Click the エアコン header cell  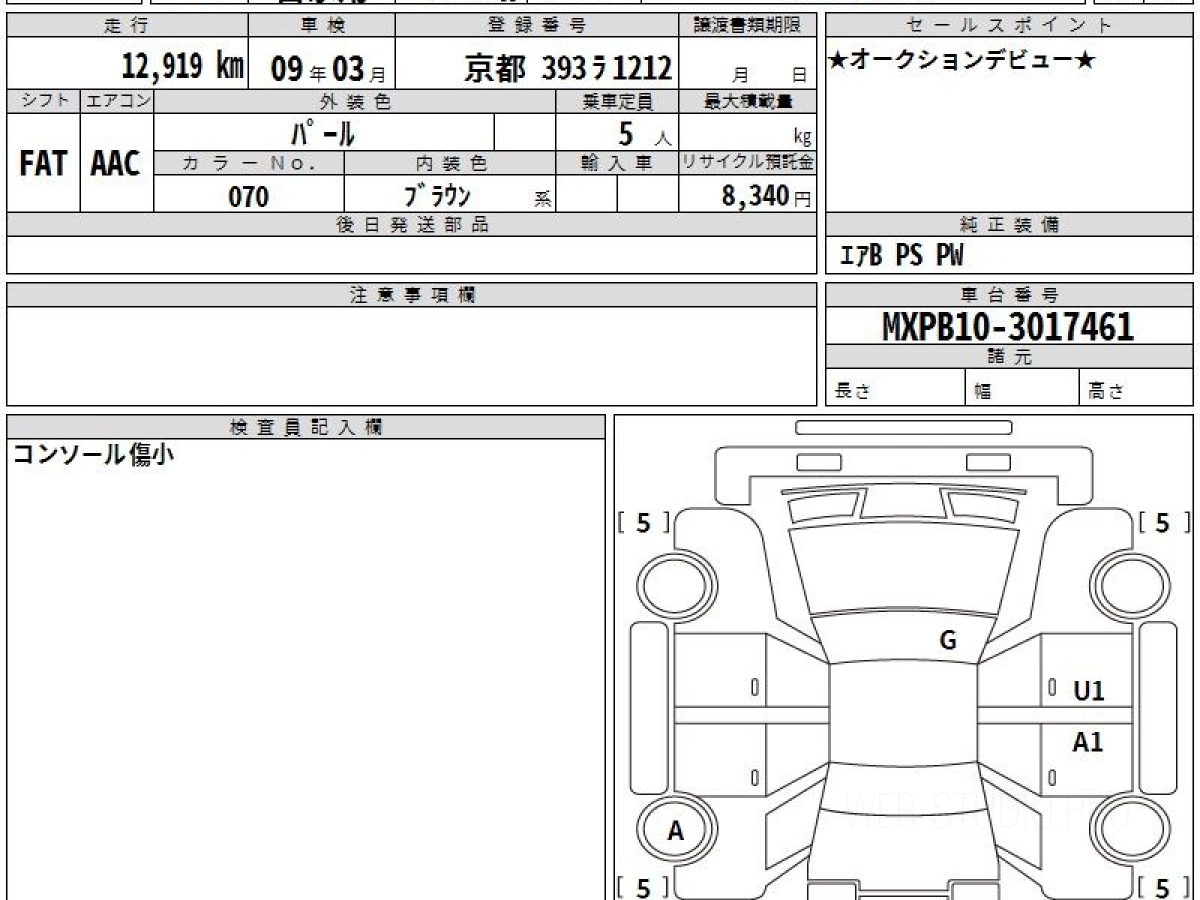[x=117, y=101]
